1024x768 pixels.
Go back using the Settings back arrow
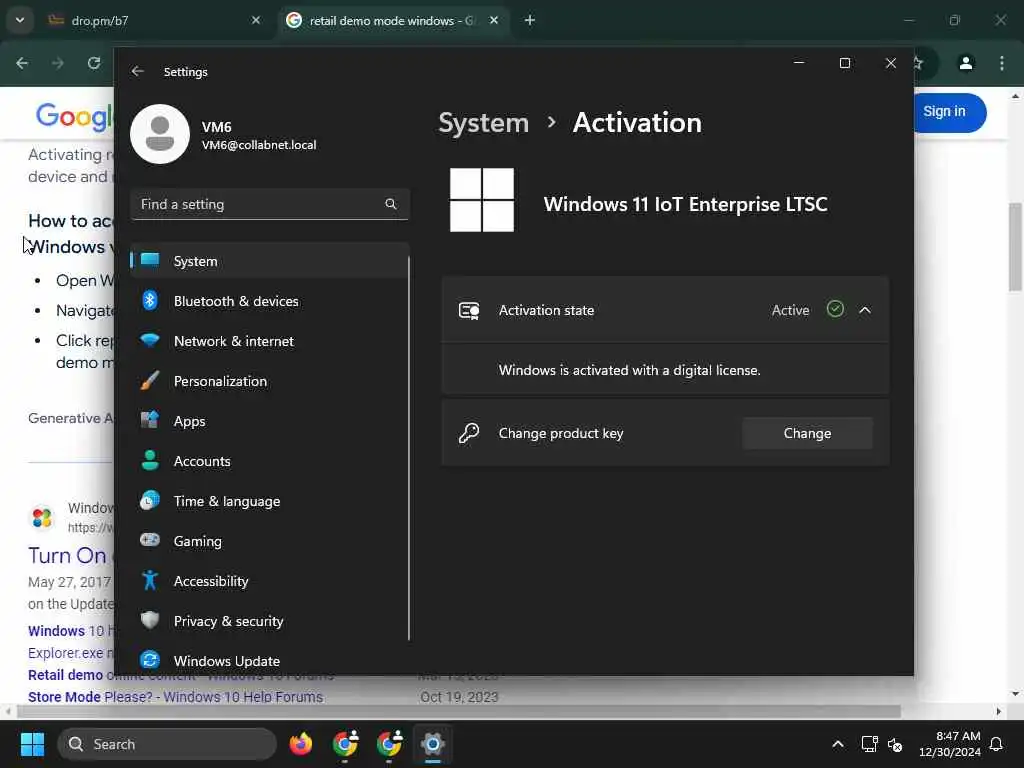click(137, 71)
